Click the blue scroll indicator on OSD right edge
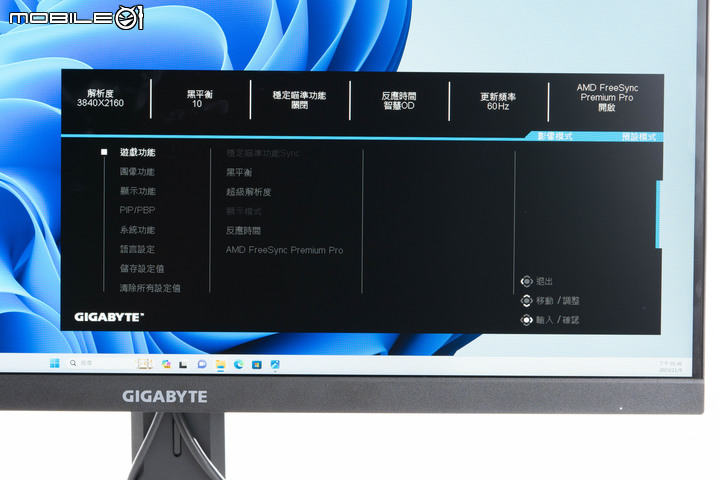Viewport: 720px width, 480px height. coord(659,214)
